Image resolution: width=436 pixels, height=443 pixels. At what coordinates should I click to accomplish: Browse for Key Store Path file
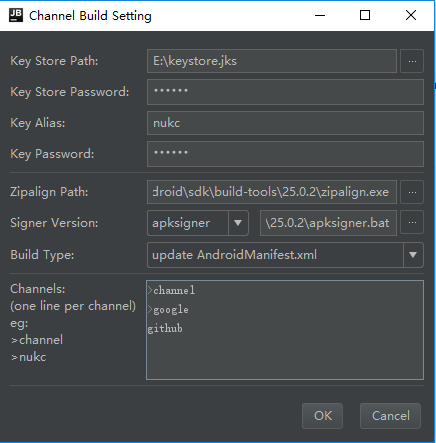(x=412, y=61)
